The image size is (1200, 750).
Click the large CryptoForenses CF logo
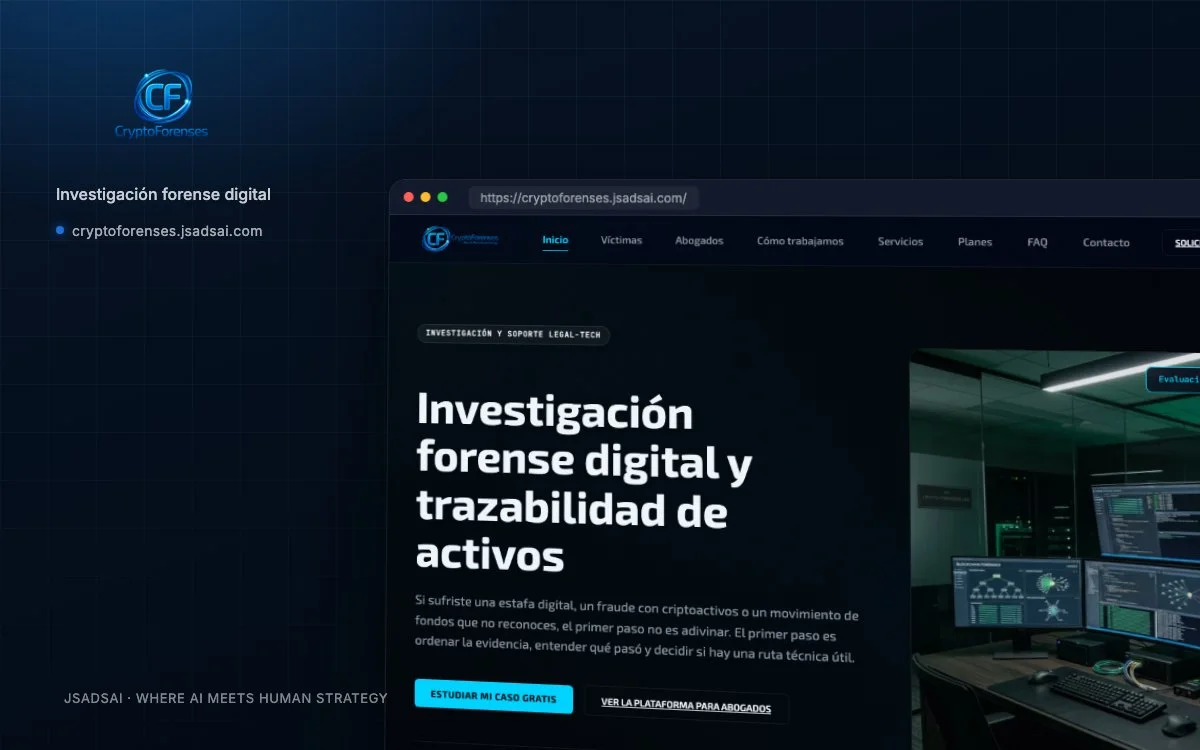[x=162, y=104]
